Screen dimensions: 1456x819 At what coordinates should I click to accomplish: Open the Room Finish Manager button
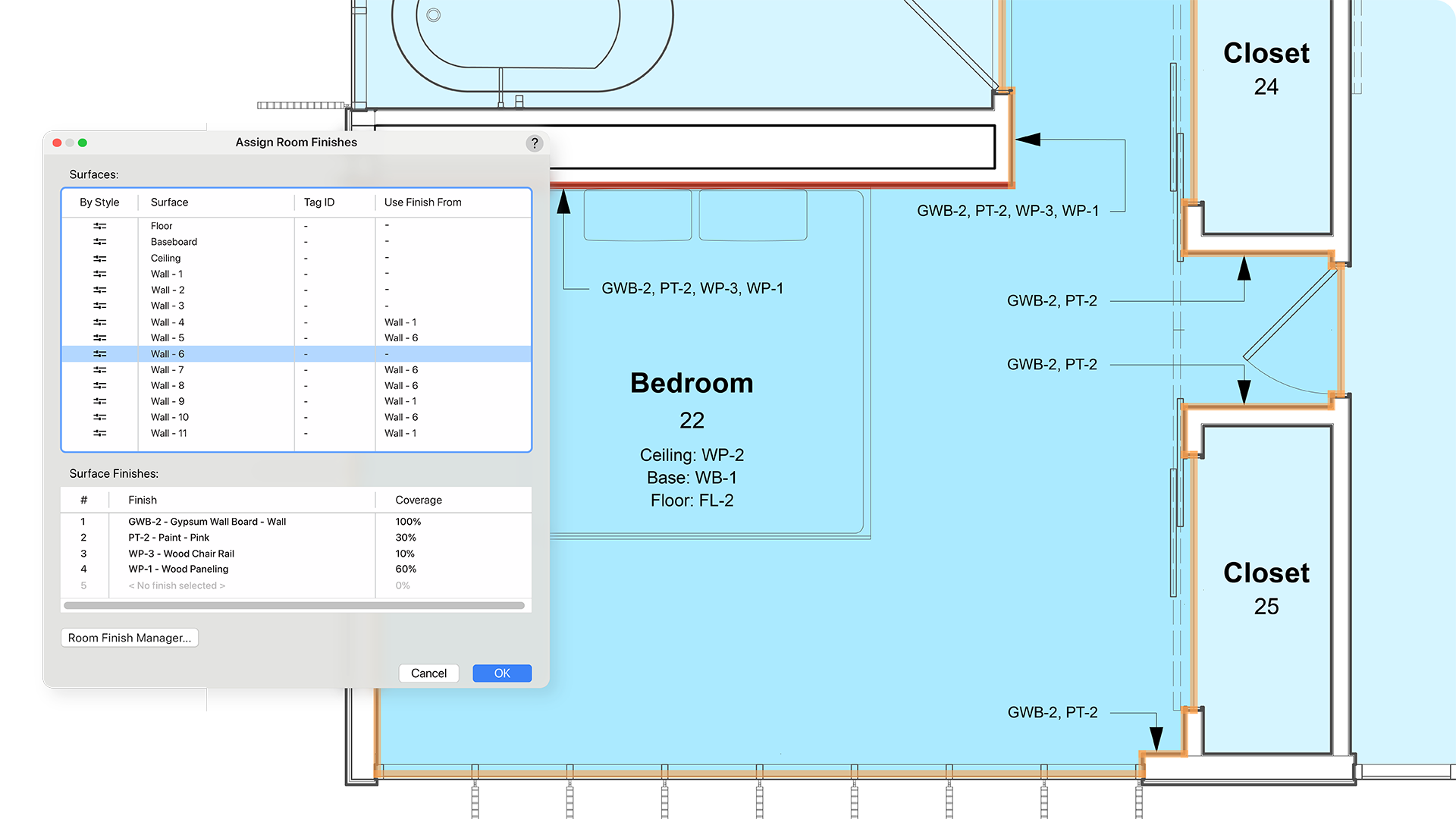tap(130, 638)
